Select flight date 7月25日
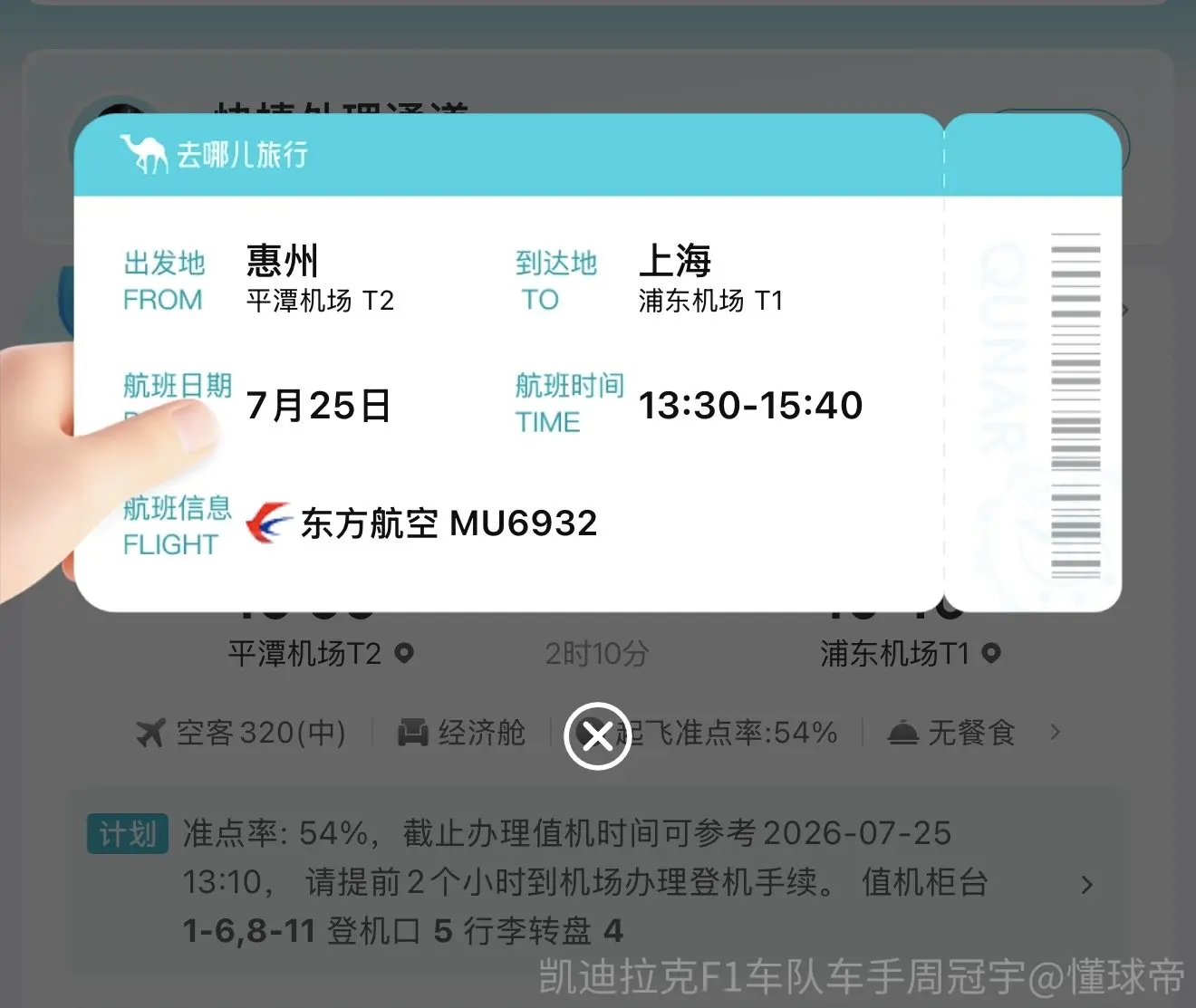 318,405
